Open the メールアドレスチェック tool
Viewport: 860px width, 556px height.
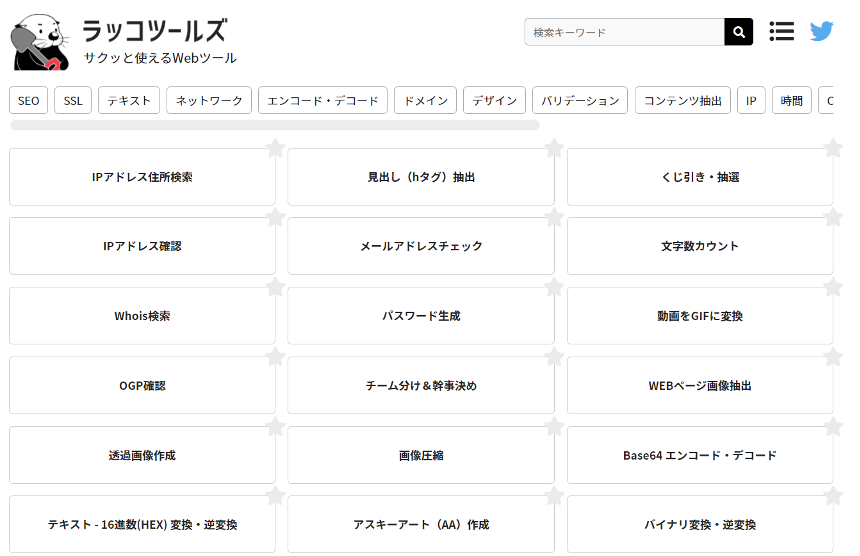pyautogui.click(x=421, y=246)
